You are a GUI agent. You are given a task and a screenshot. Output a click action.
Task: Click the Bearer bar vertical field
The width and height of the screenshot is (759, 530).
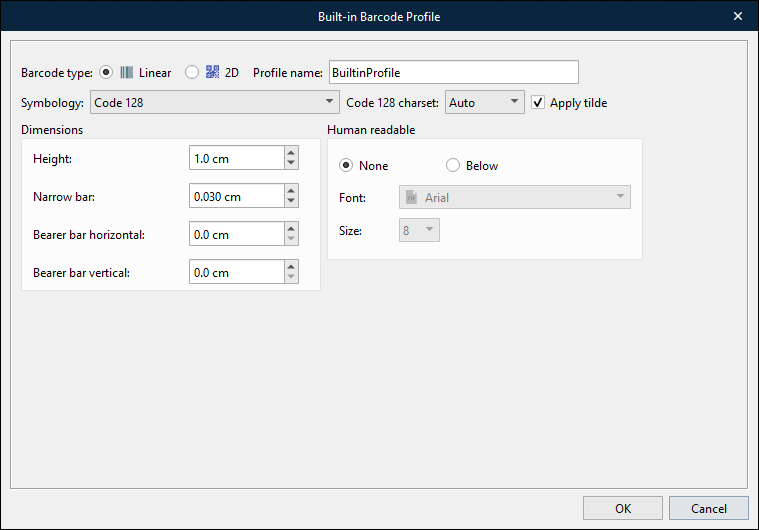236,272
